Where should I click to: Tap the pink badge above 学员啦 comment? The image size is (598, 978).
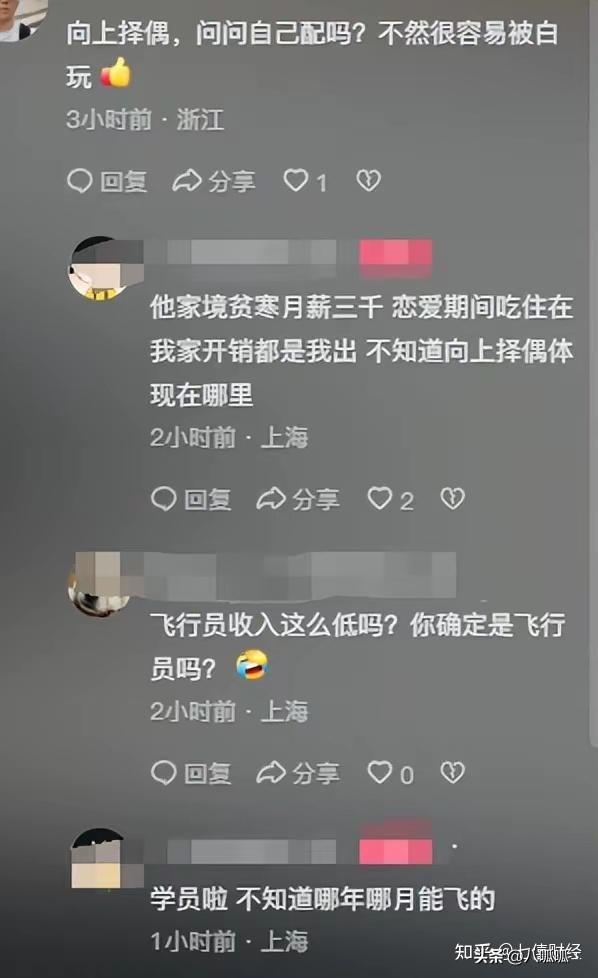tap(395, 849)
